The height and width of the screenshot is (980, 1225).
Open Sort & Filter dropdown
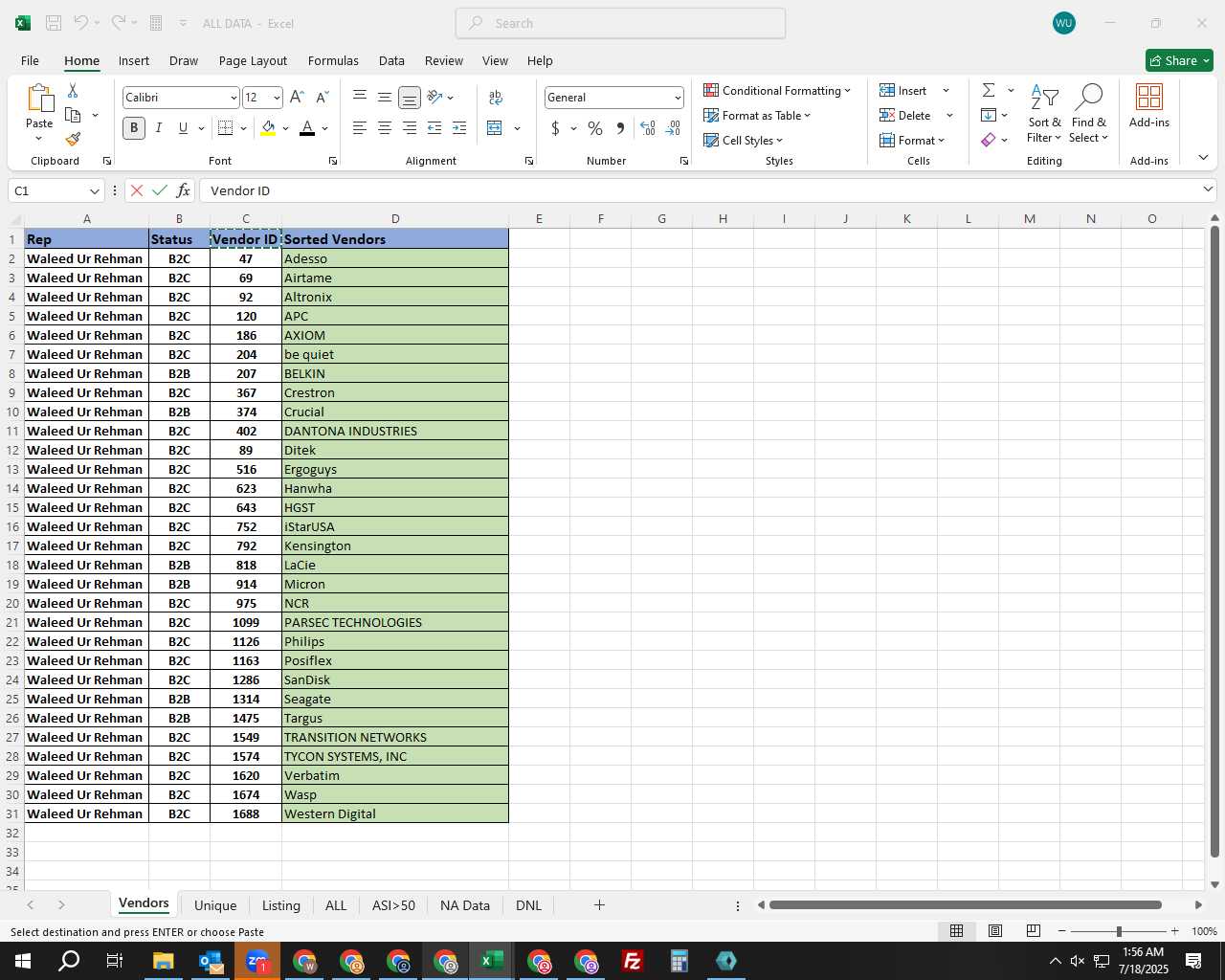pyautogui.click(x=1044, y=114)
